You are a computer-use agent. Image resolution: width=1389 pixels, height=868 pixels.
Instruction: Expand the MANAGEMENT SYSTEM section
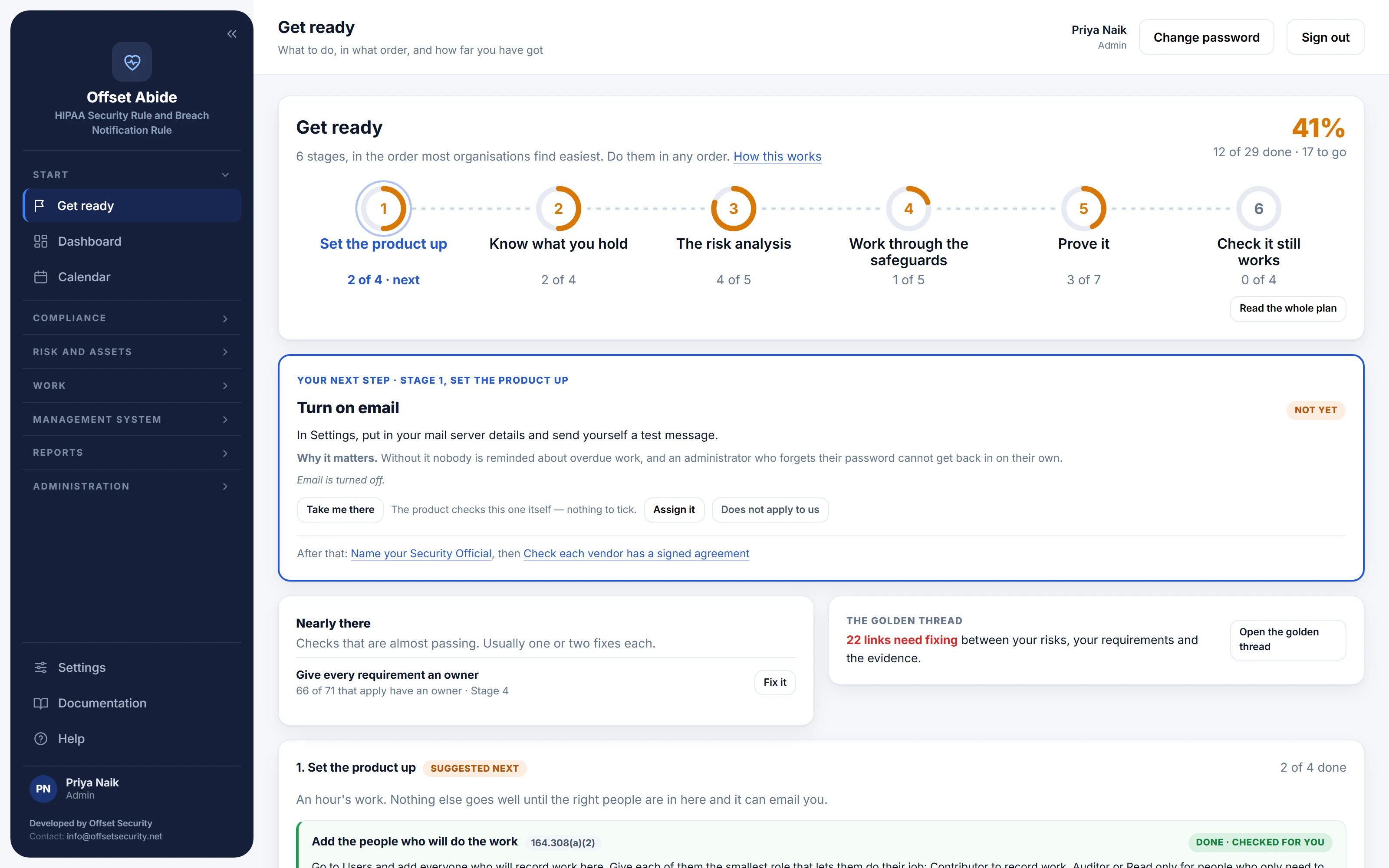point(132,419)
